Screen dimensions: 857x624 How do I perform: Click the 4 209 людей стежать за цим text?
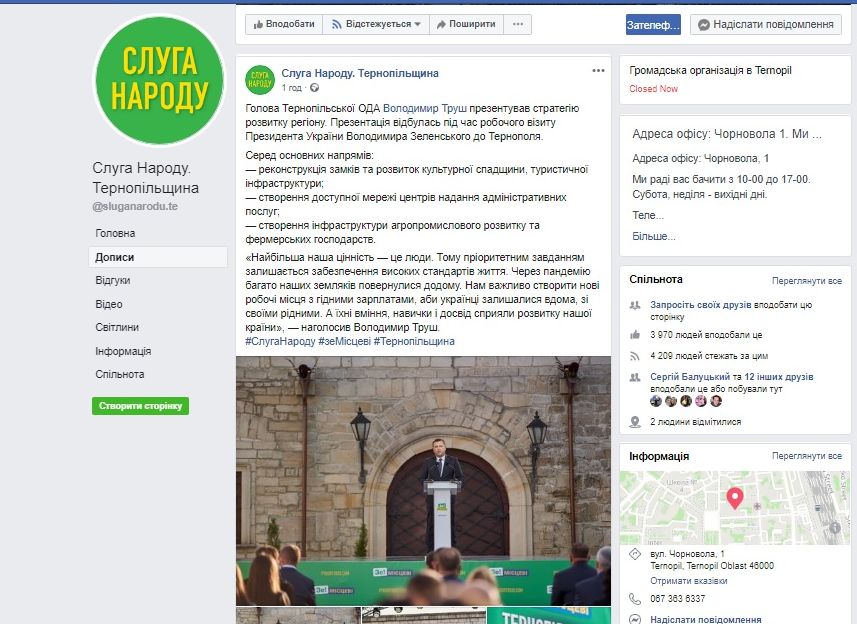click(709, 356)
